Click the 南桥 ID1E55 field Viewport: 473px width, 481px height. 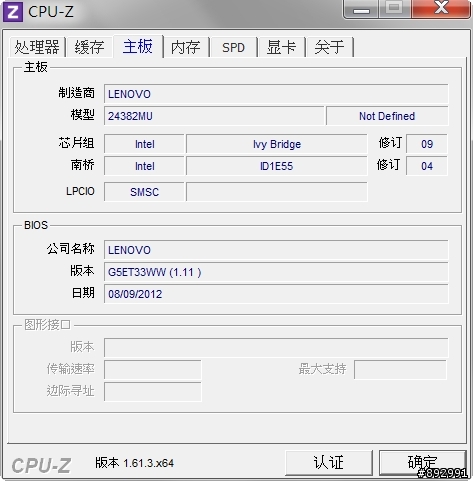tap(277, 166)
